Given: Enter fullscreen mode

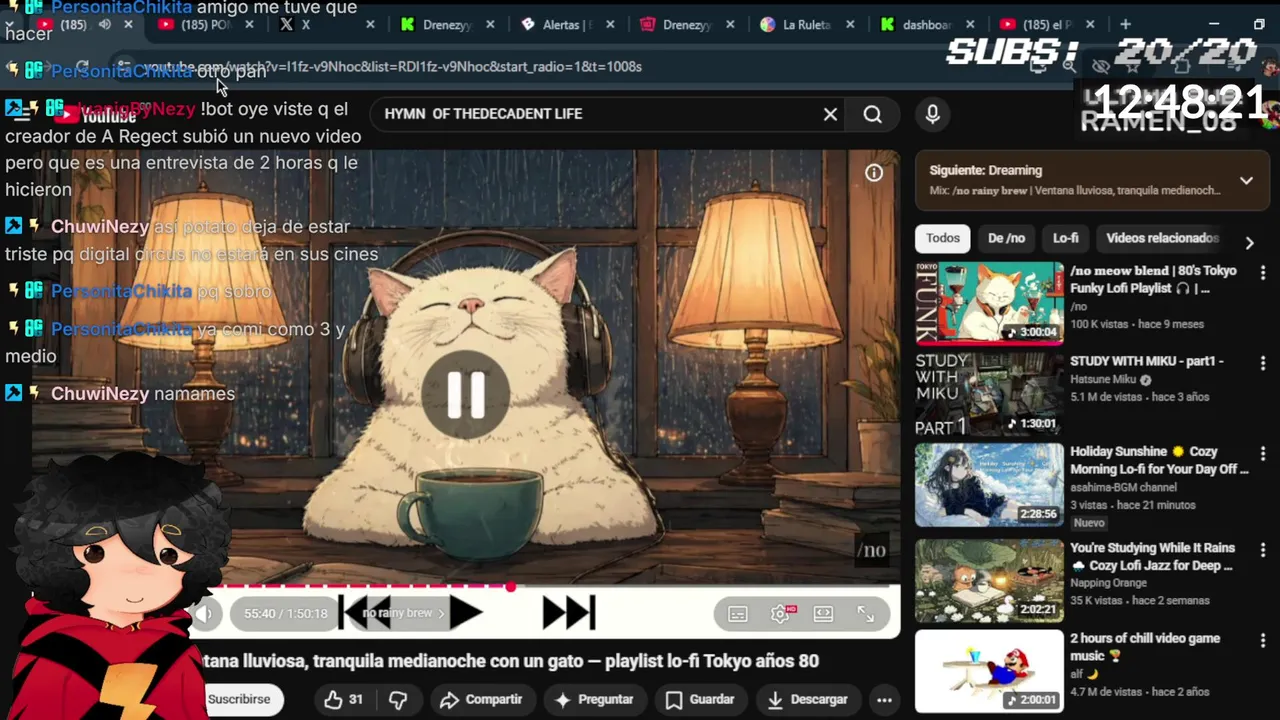Looking at the screenshot, I should coord(866,614).
